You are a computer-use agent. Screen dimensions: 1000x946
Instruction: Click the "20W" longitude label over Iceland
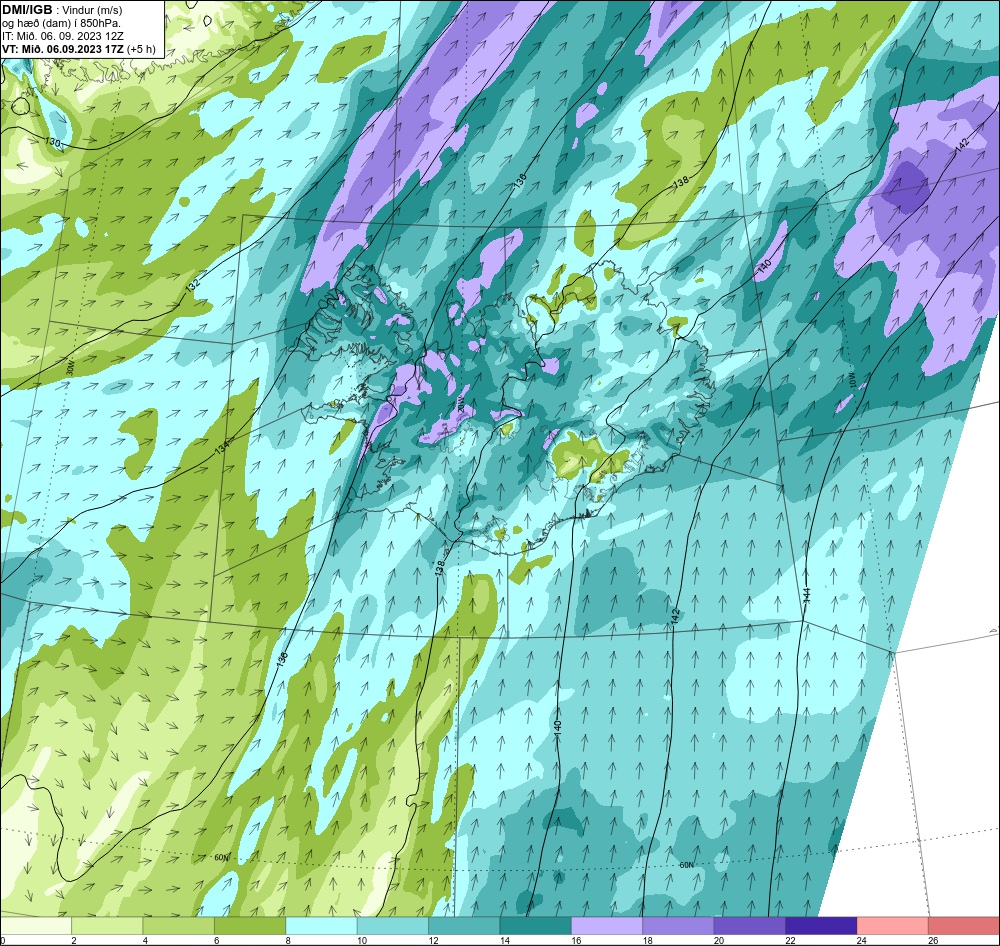[460, 404]
